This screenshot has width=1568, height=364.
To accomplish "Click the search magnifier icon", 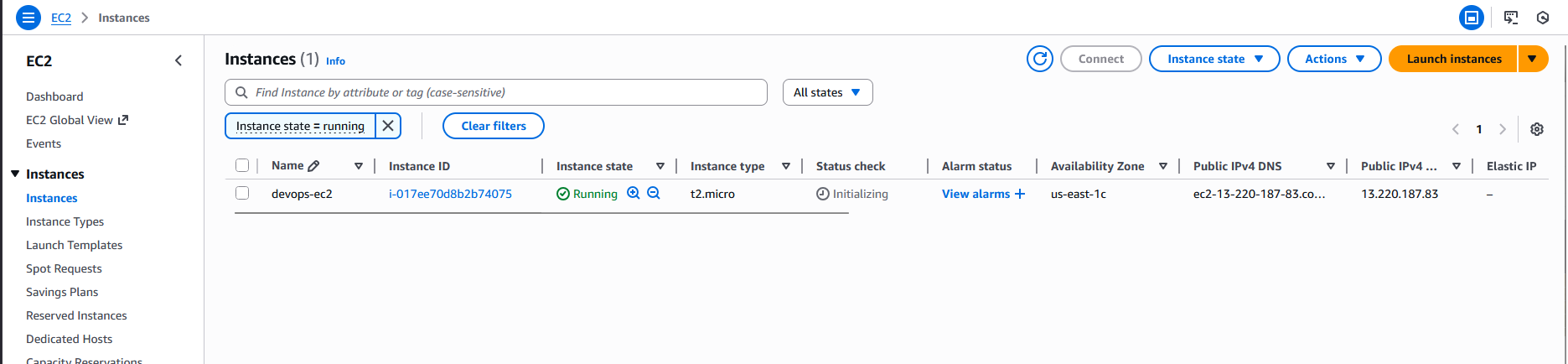I will point(241,92).
